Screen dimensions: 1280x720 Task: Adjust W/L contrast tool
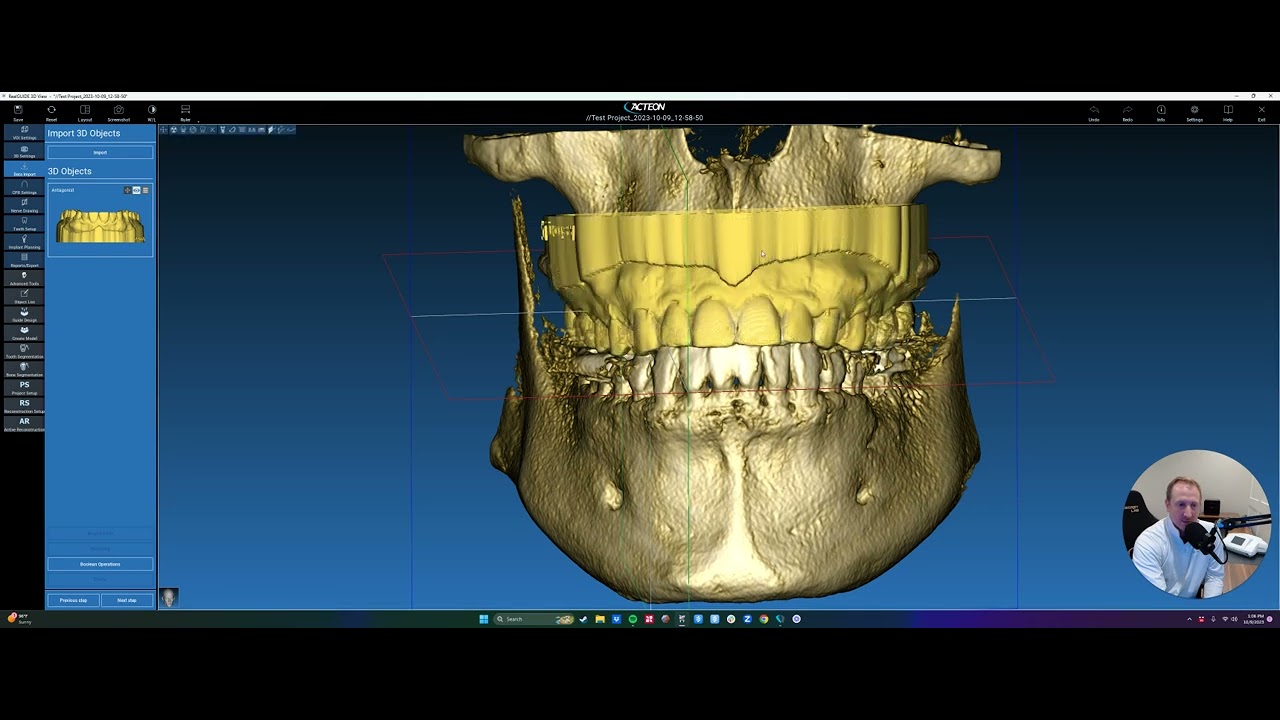point(152,112)
